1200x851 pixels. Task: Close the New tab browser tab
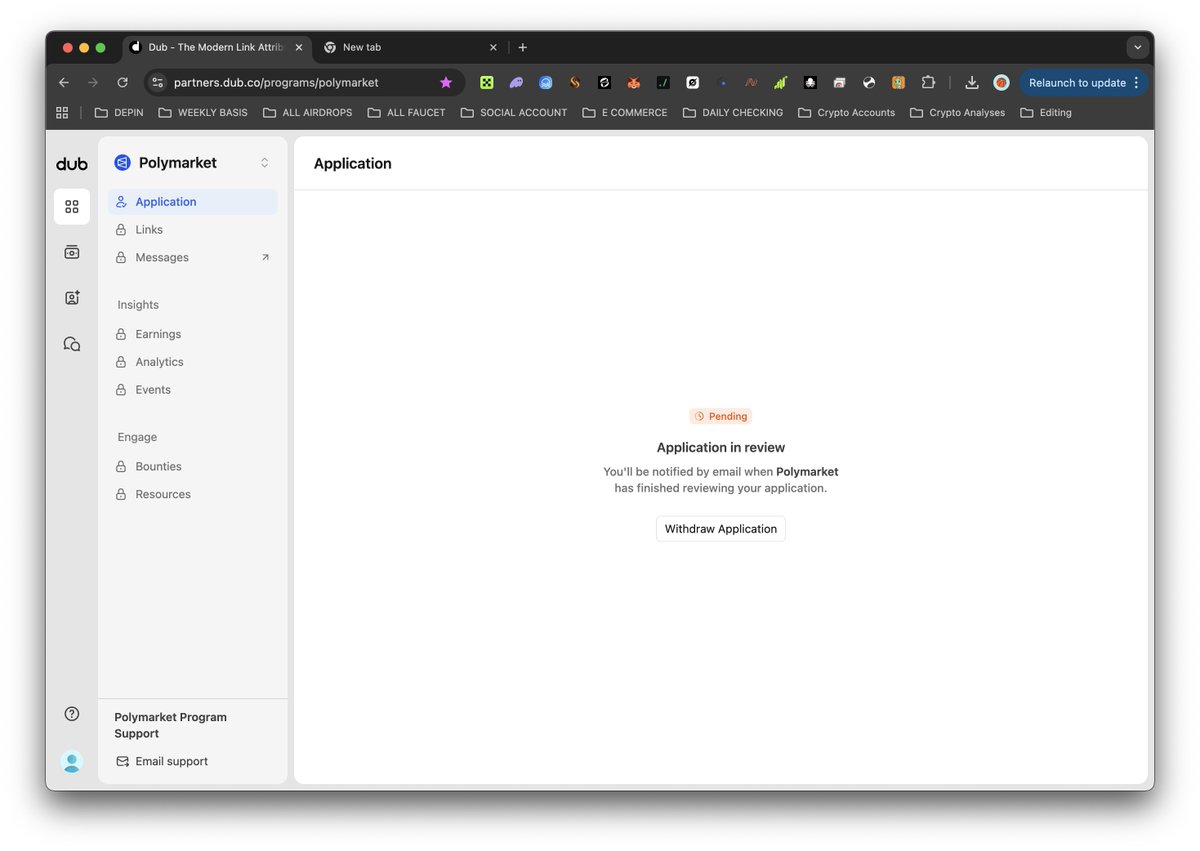pos(493,47)
